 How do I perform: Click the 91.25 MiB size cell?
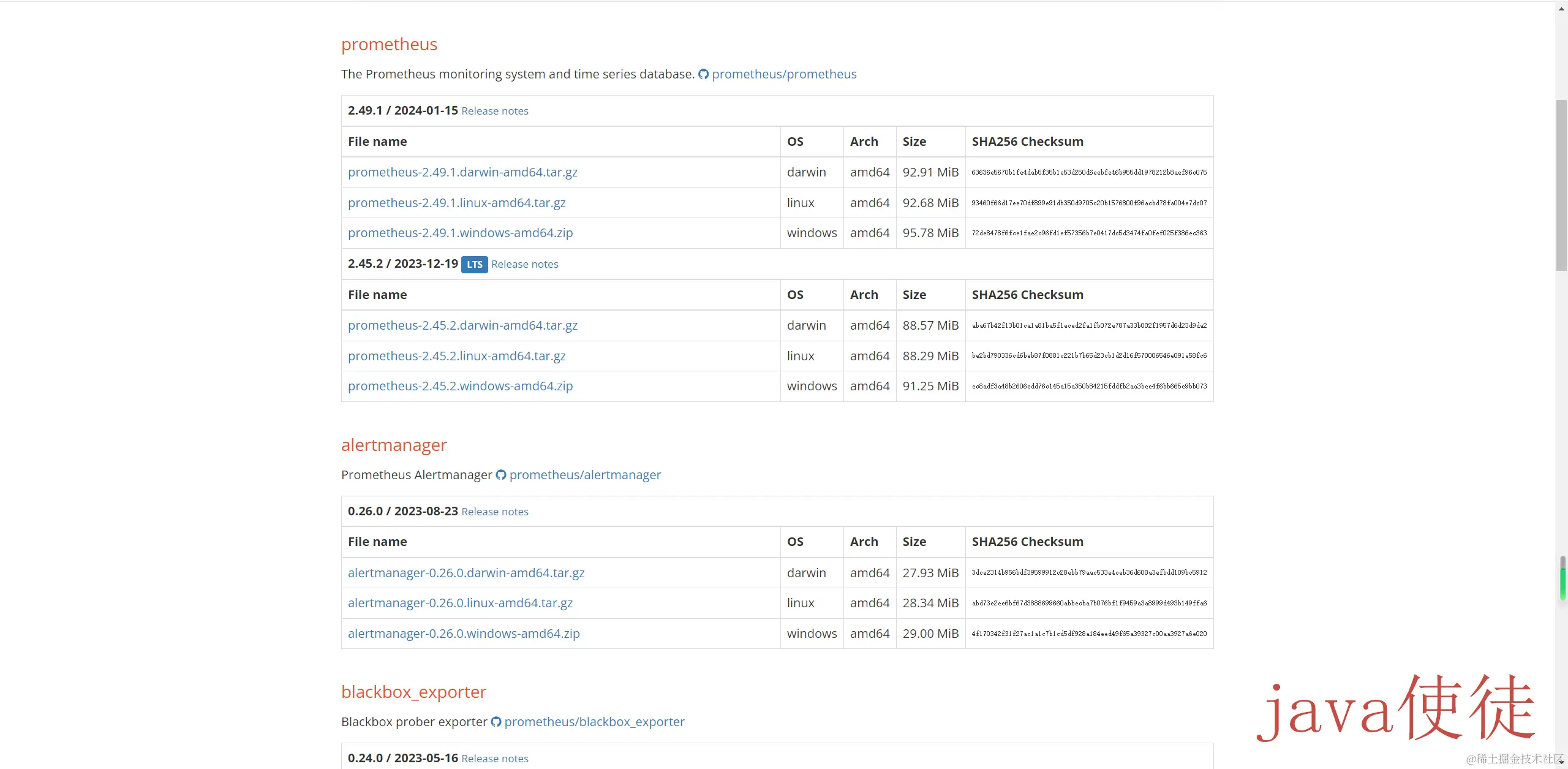coord(930,386)
